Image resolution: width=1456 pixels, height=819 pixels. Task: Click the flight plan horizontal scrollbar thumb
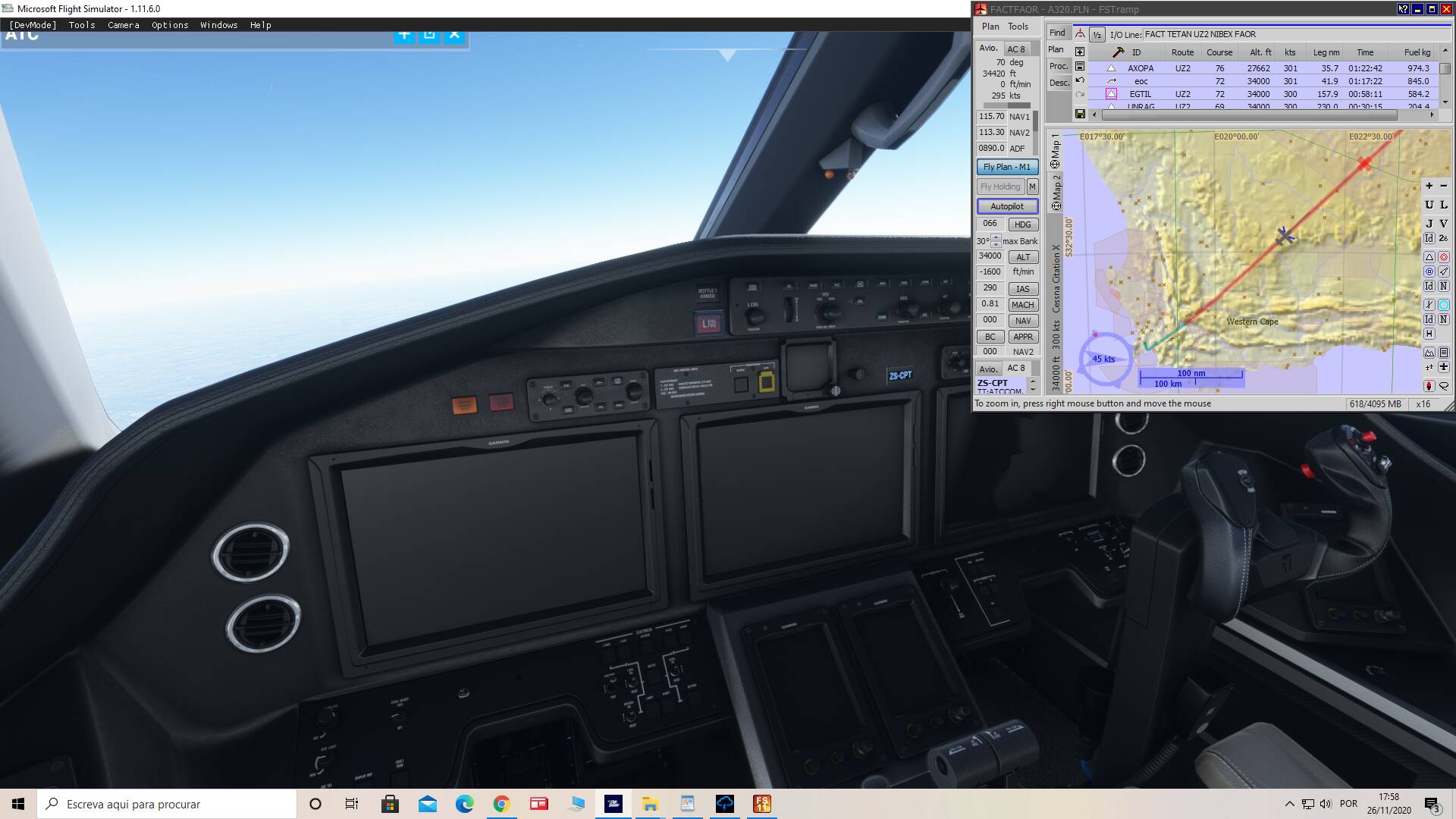tap(1249, 115)
